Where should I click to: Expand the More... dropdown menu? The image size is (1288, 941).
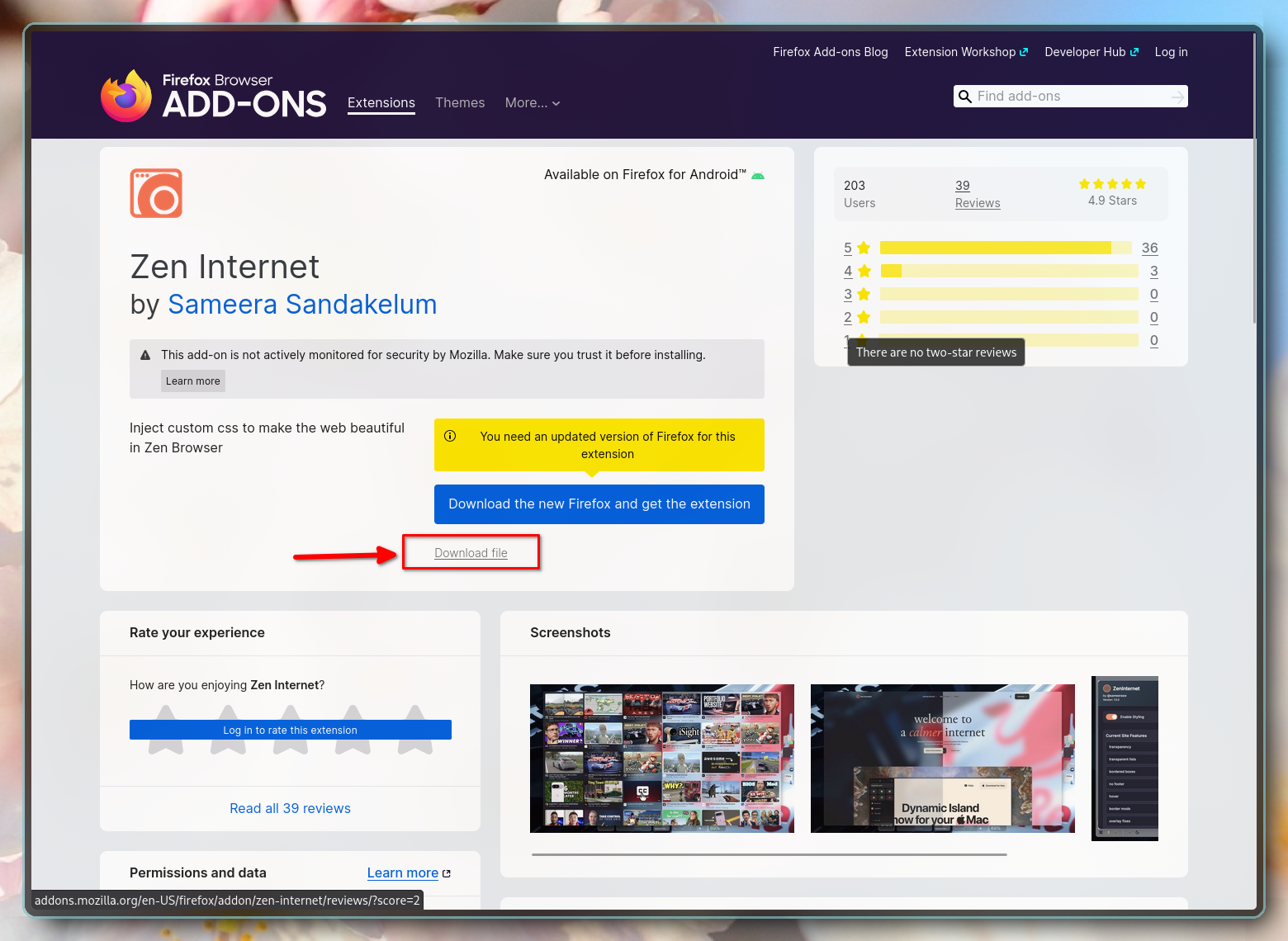[x=533, y=103]
